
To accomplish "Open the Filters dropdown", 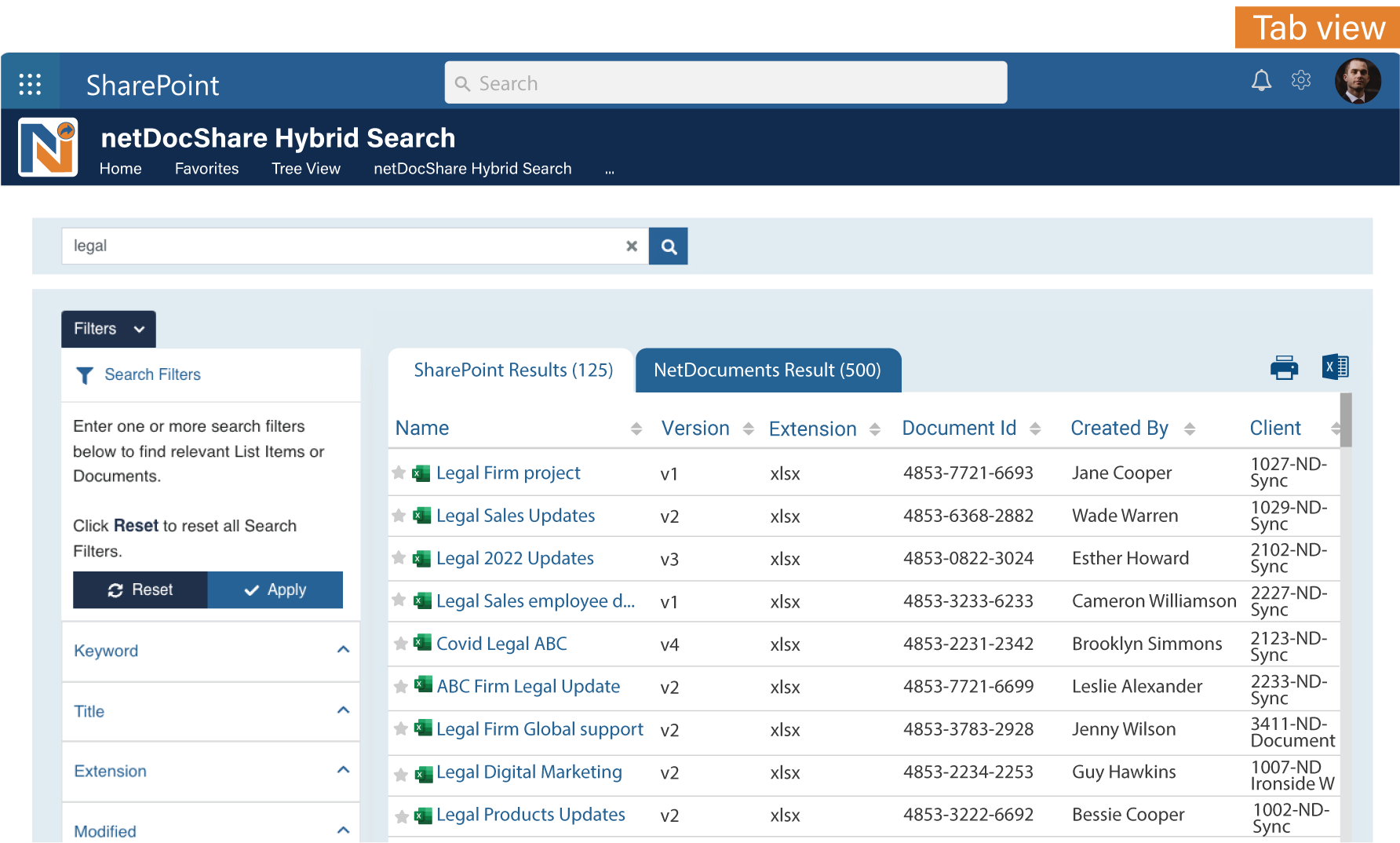I will (x=108, y=329).
